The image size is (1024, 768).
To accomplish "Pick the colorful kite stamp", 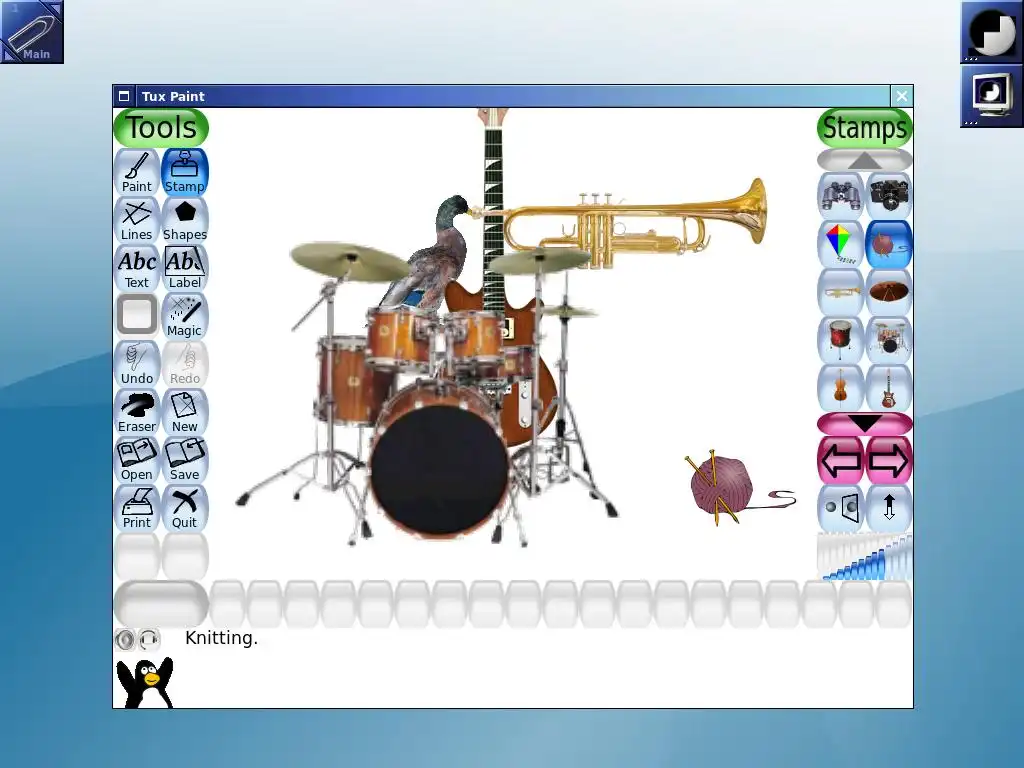I will pos(840,244).
